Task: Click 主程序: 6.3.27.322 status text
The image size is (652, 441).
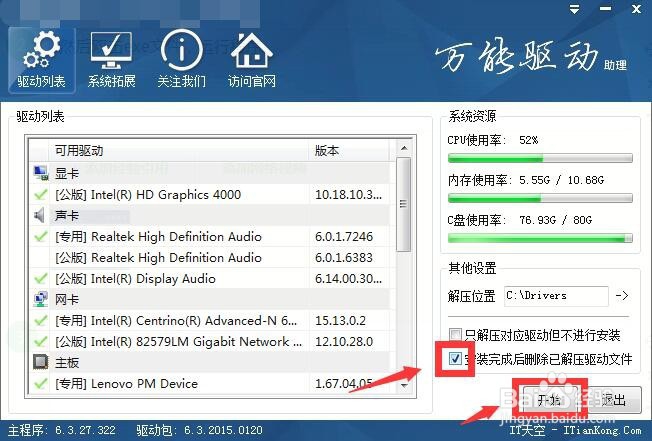Action: (62, 430)
